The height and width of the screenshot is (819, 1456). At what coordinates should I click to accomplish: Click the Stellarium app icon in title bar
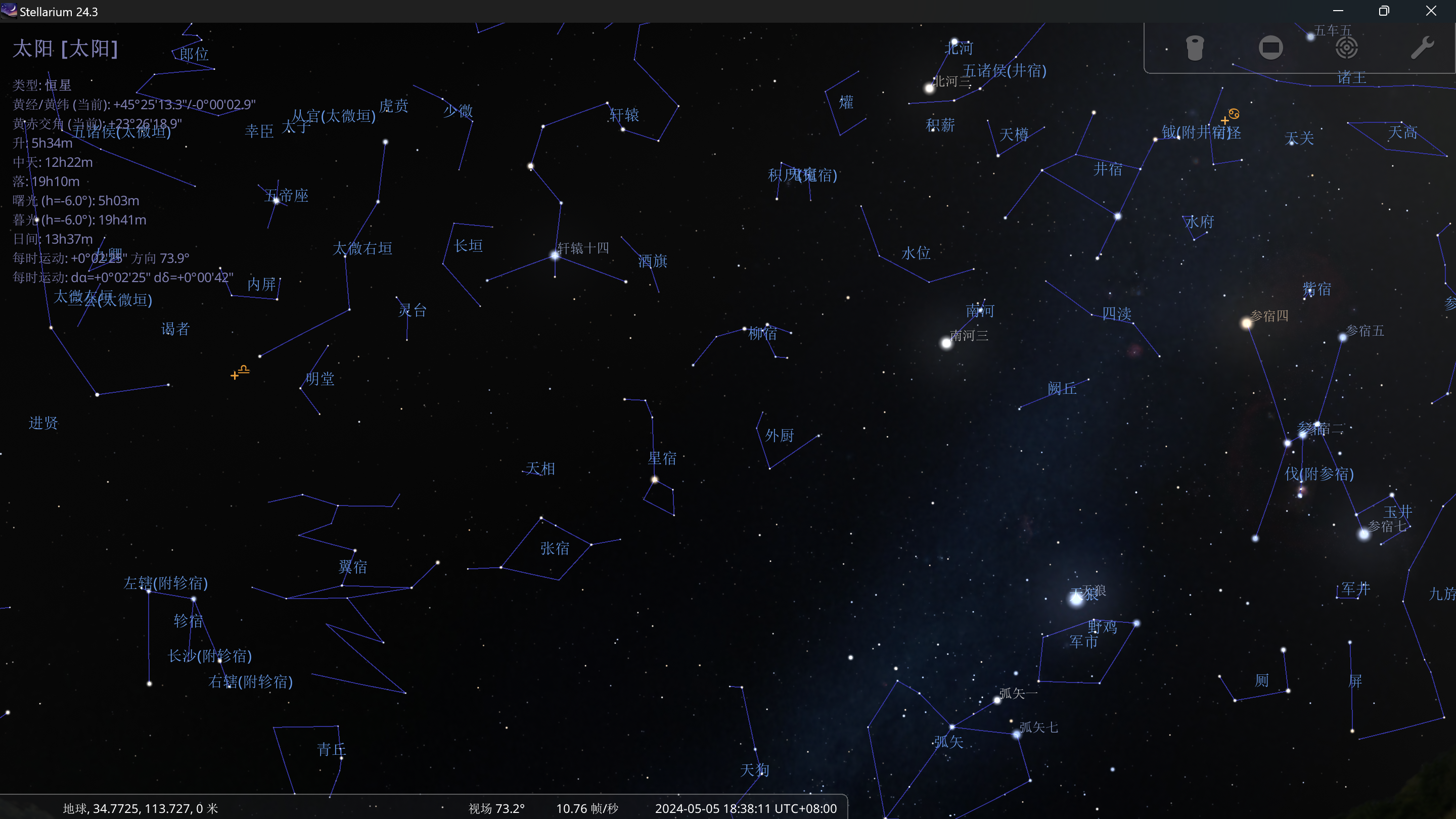pos(9,11)
